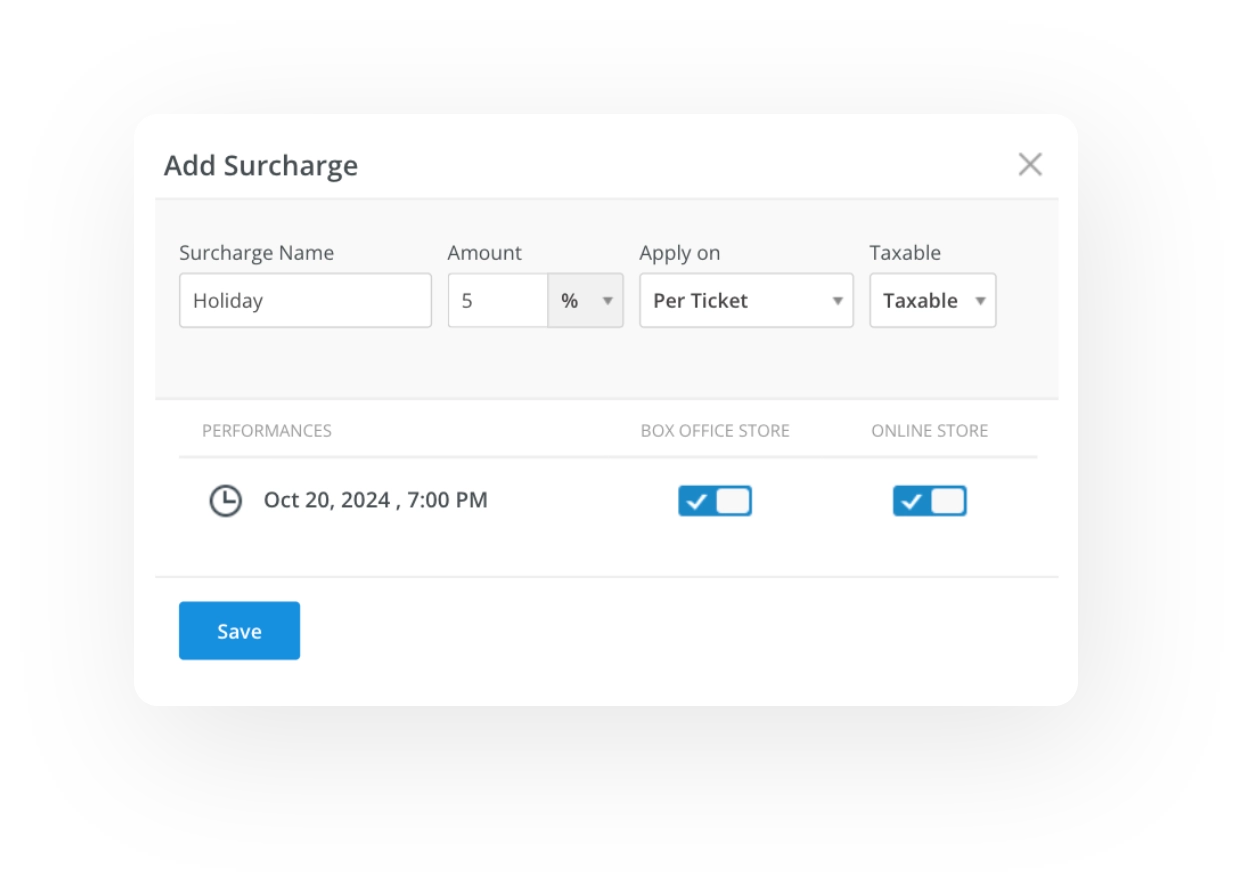Turn off the Online Store toggle
The height and width of the screenshot is (892, 1244).
coord(929,501)
